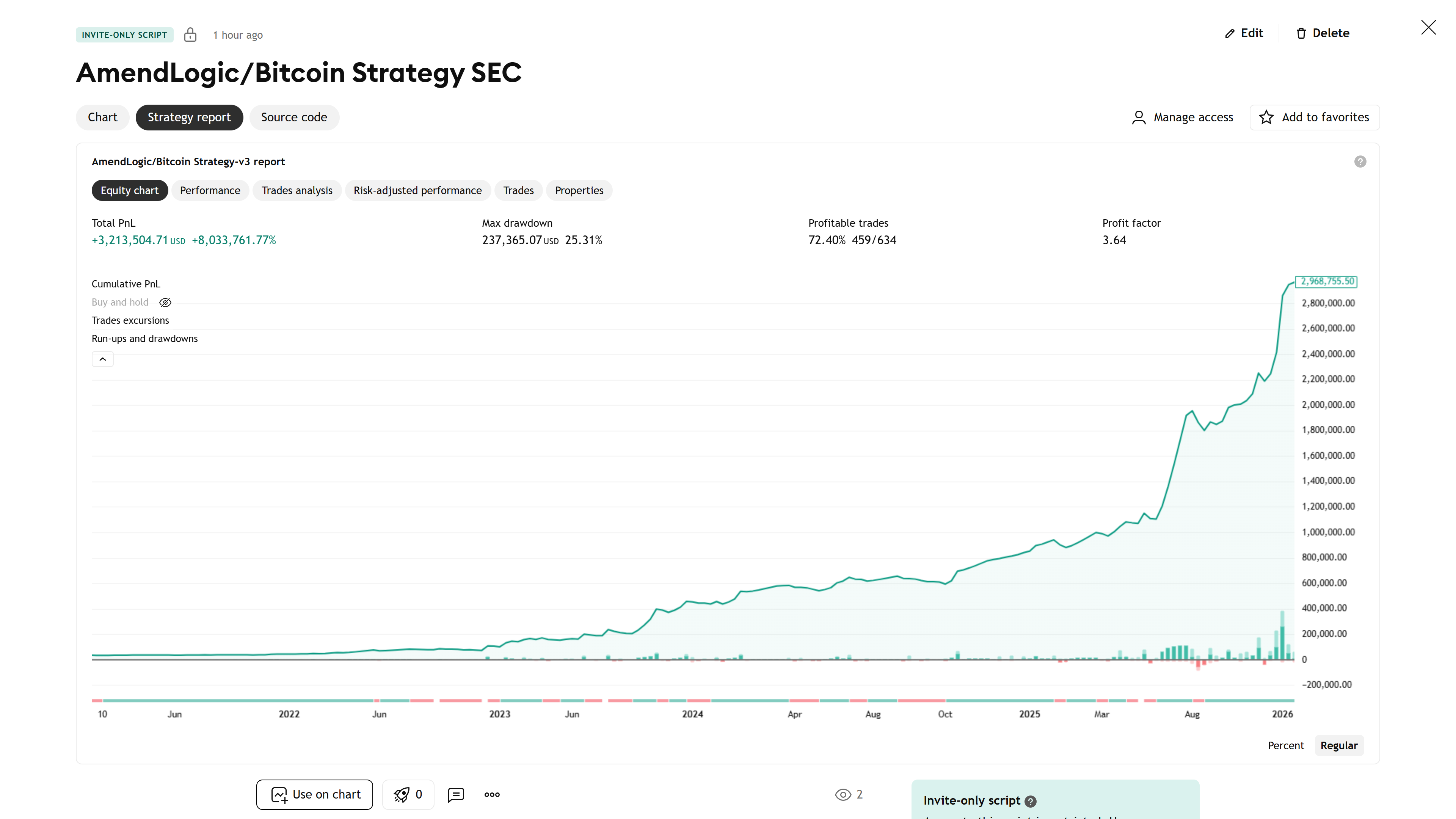
Task: Show Buy and hold via eye icon
Action: pos(165,303)
